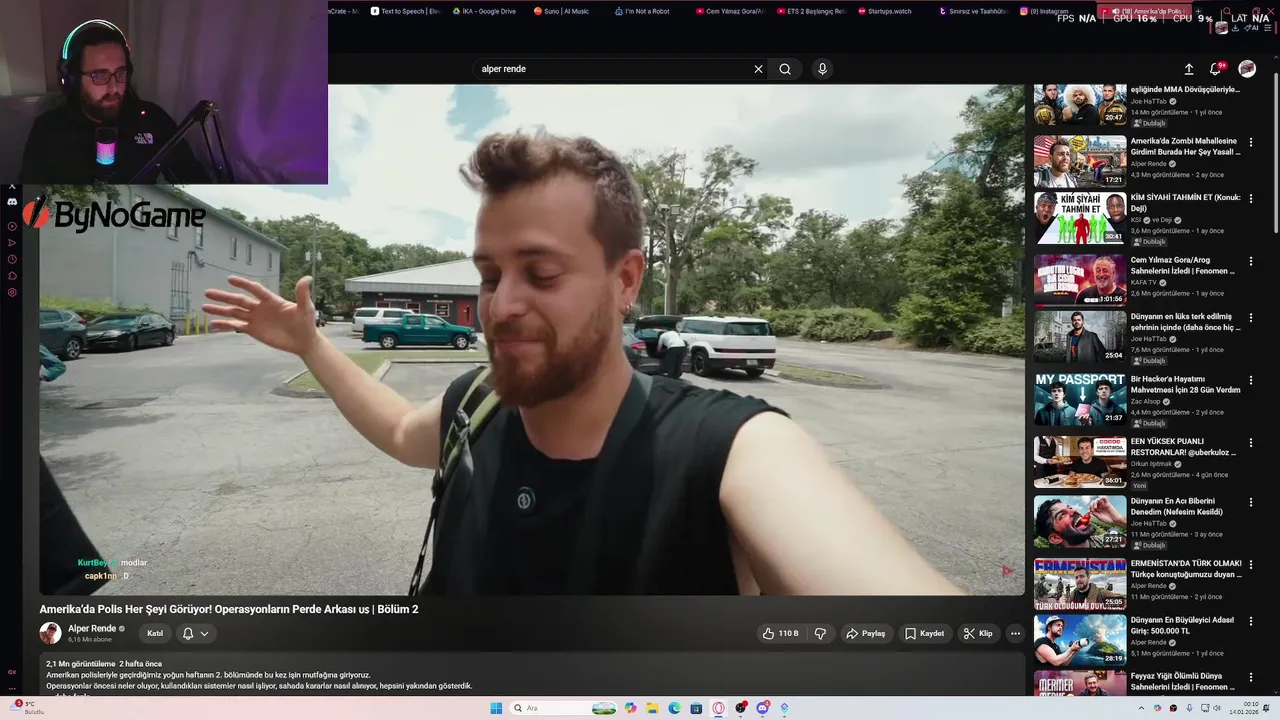Open Cem Yılmaz Gora/Arog Sahnelerini İzledi title
This screenshot has width=1280, height=720.
[1184, 265]
